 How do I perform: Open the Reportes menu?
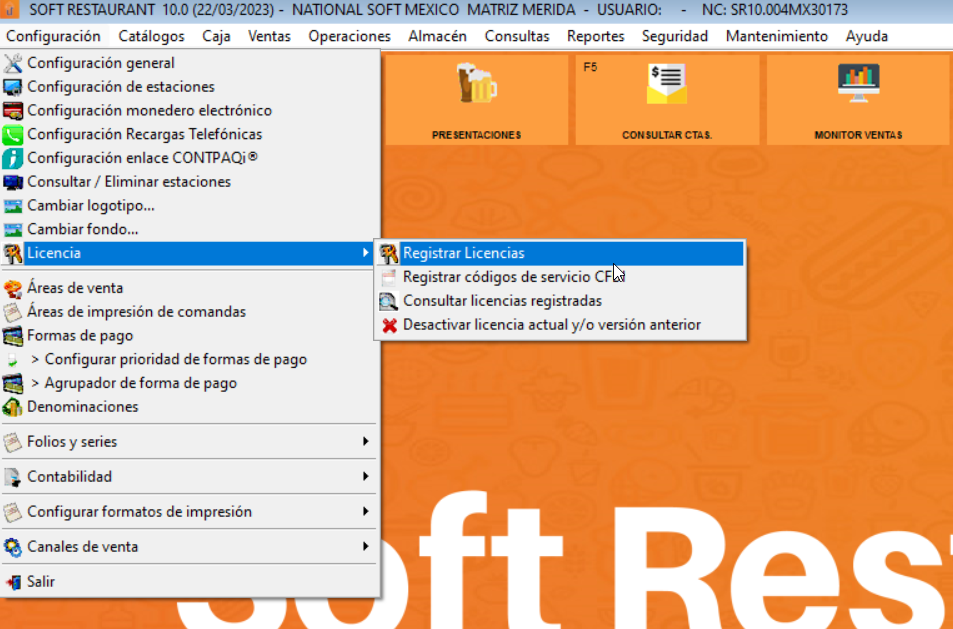[x=596, y=36]
